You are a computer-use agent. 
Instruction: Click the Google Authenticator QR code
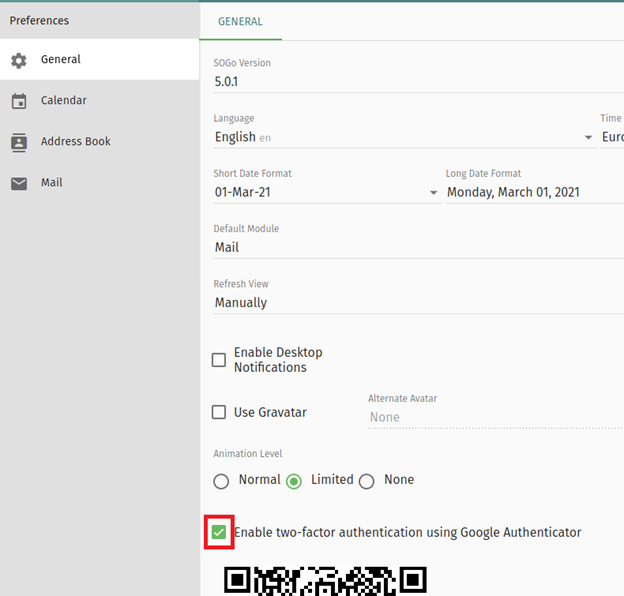point(325,580)
